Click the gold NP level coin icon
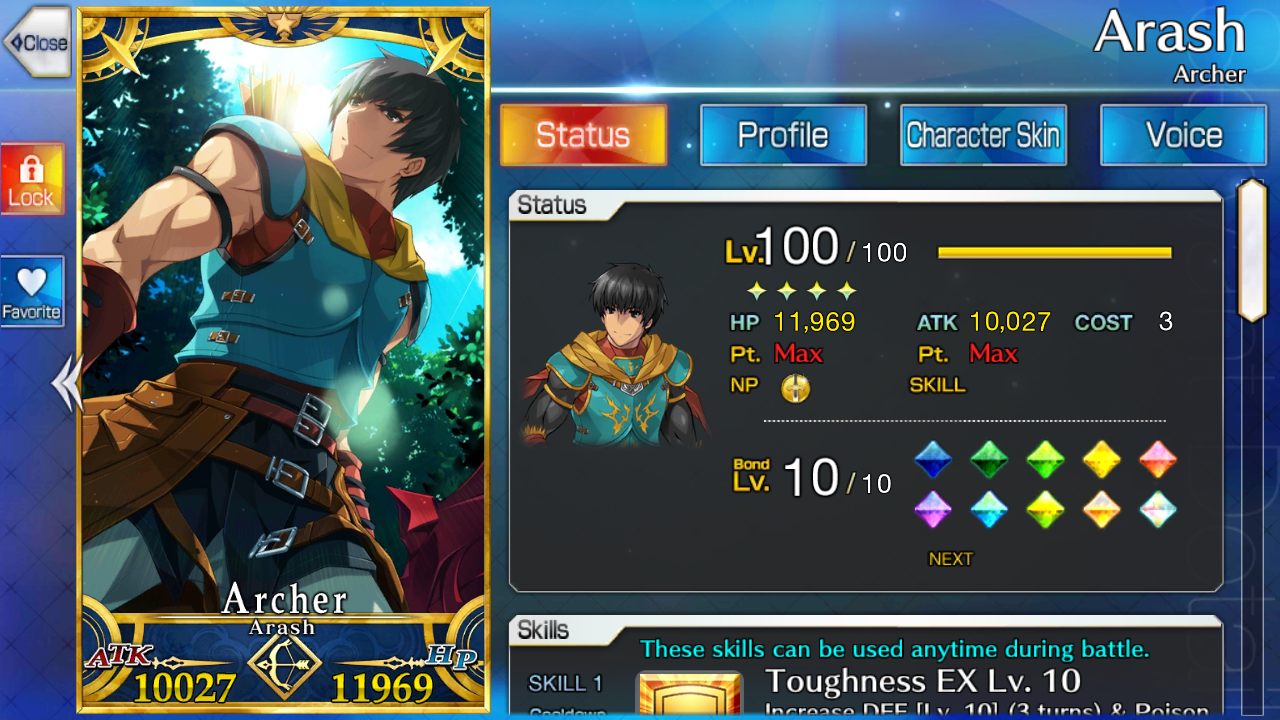The height and width of the screenshot is (720, 1280). pyautogui.click(x=795, y=388)
